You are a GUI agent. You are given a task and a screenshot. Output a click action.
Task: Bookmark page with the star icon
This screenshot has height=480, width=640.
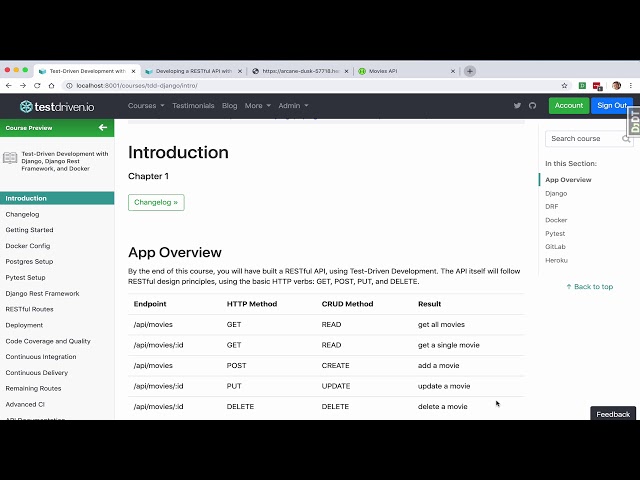tap(564, 85)
